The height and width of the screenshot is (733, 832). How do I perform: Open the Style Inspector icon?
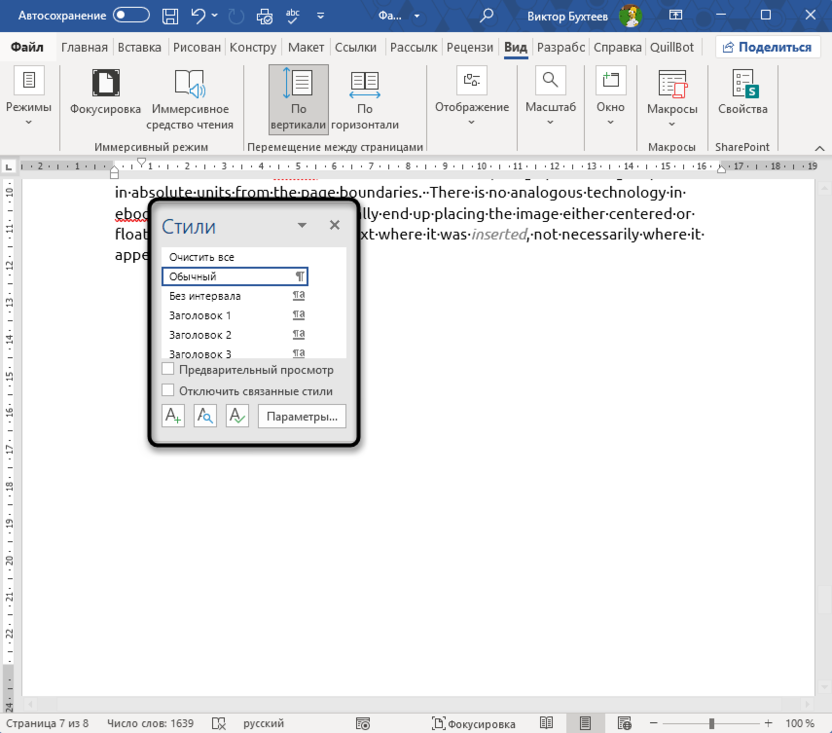click(205, 416)
